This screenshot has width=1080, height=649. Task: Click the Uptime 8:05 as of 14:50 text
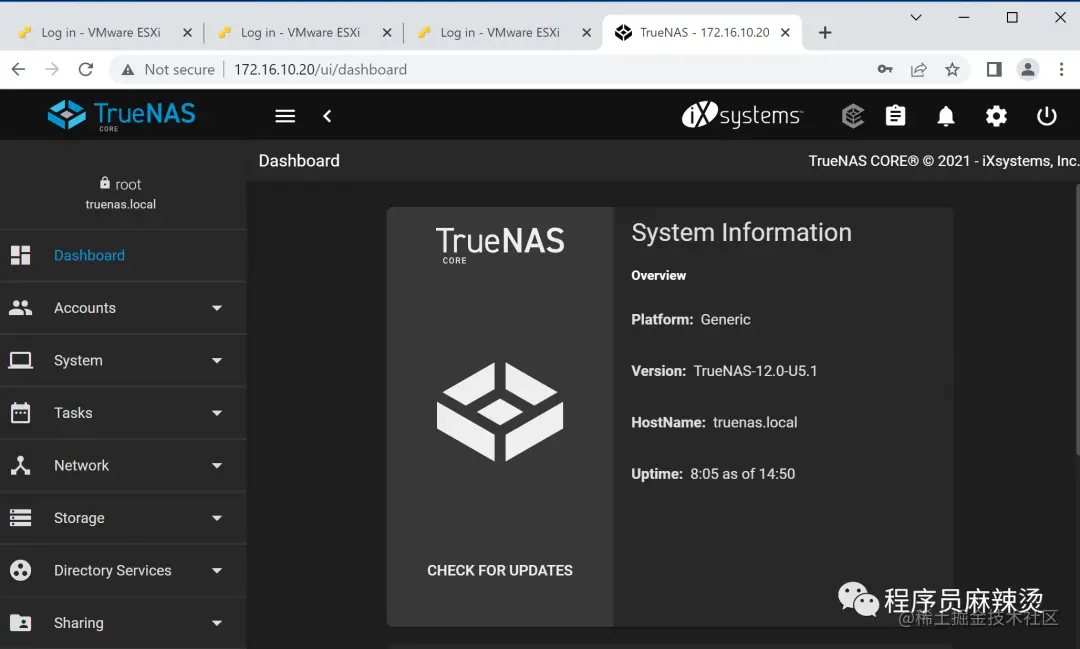coord(713,474)
